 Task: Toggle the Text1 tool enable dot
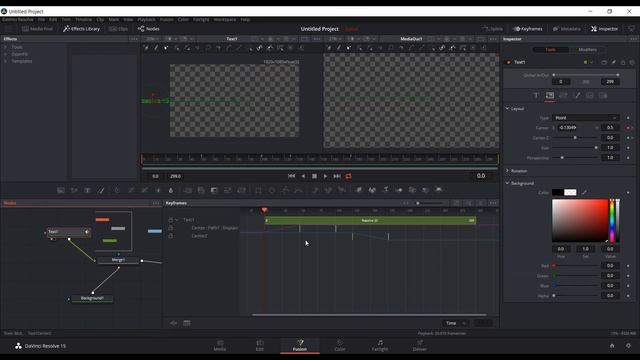(x=509, y=62)
